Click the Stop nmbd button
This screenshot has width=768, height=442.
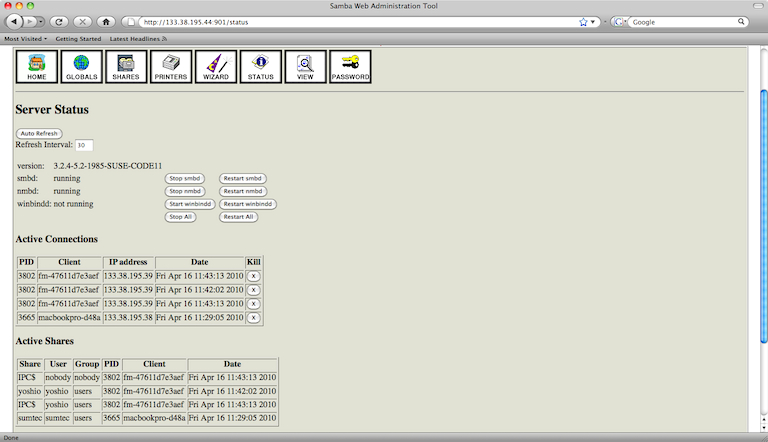(x=185, y=191)
